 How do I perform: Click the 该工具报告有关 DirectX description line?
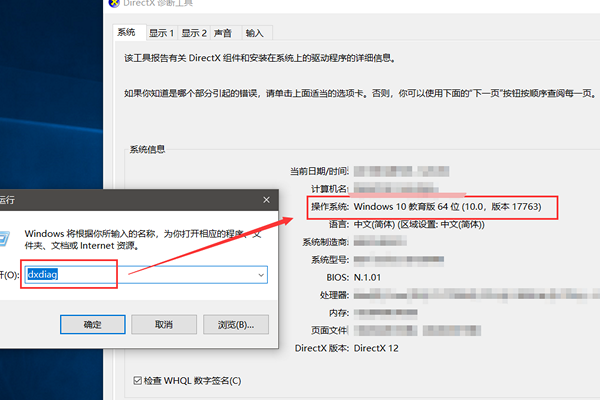[x=260, y=58]
